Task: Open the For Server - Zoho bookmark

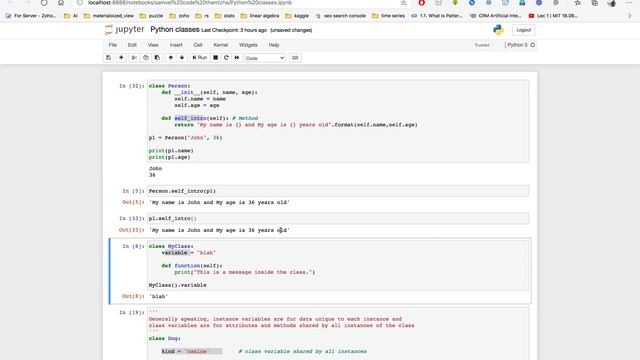Action: [31, 16]
